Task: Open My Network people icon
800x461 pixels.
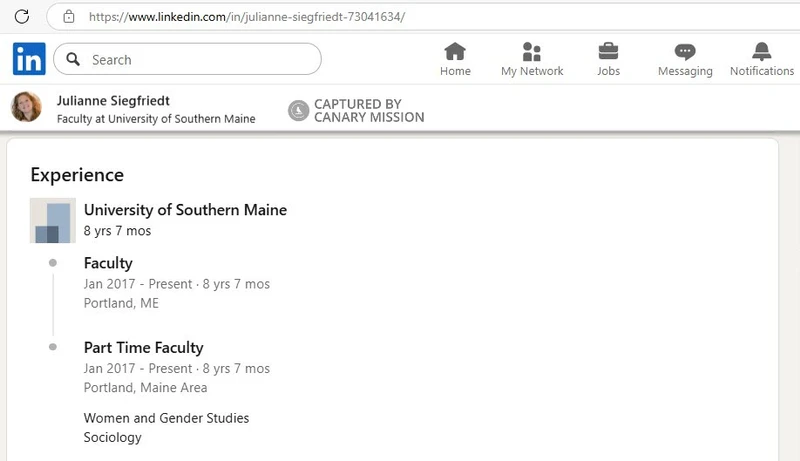Action: point(532,52)
